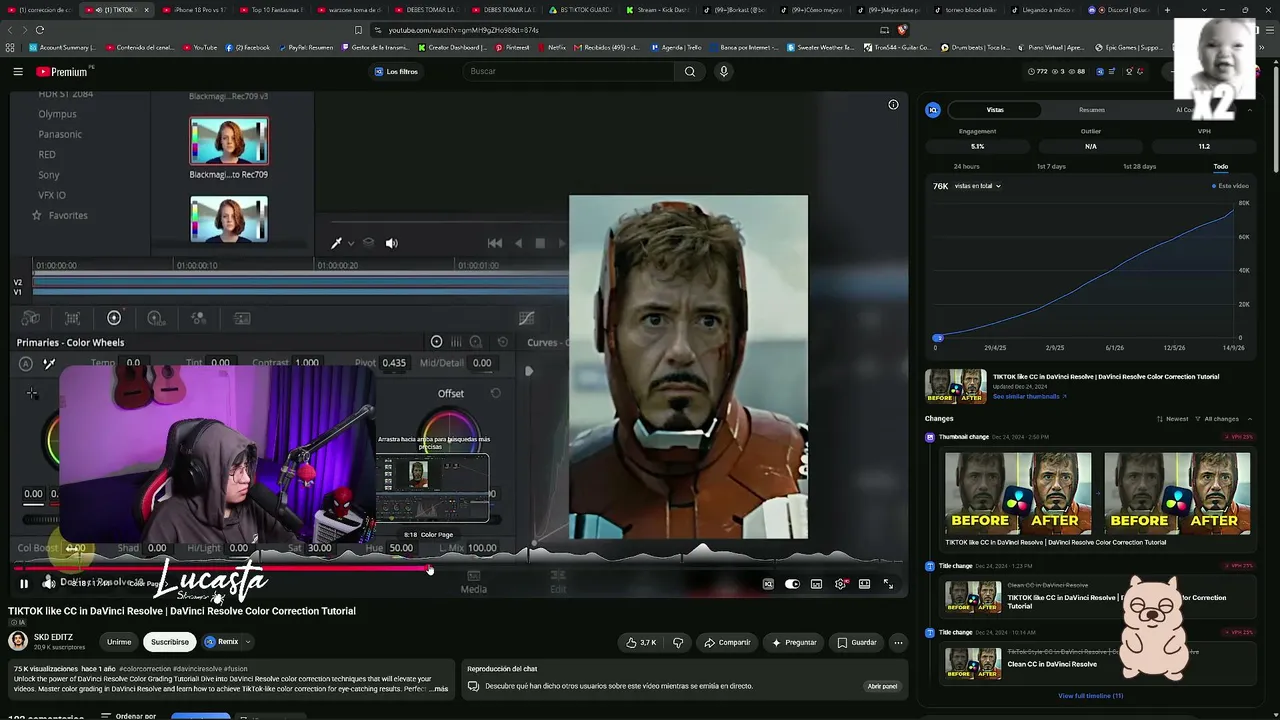Switch to the Resumen tab

1092,110
